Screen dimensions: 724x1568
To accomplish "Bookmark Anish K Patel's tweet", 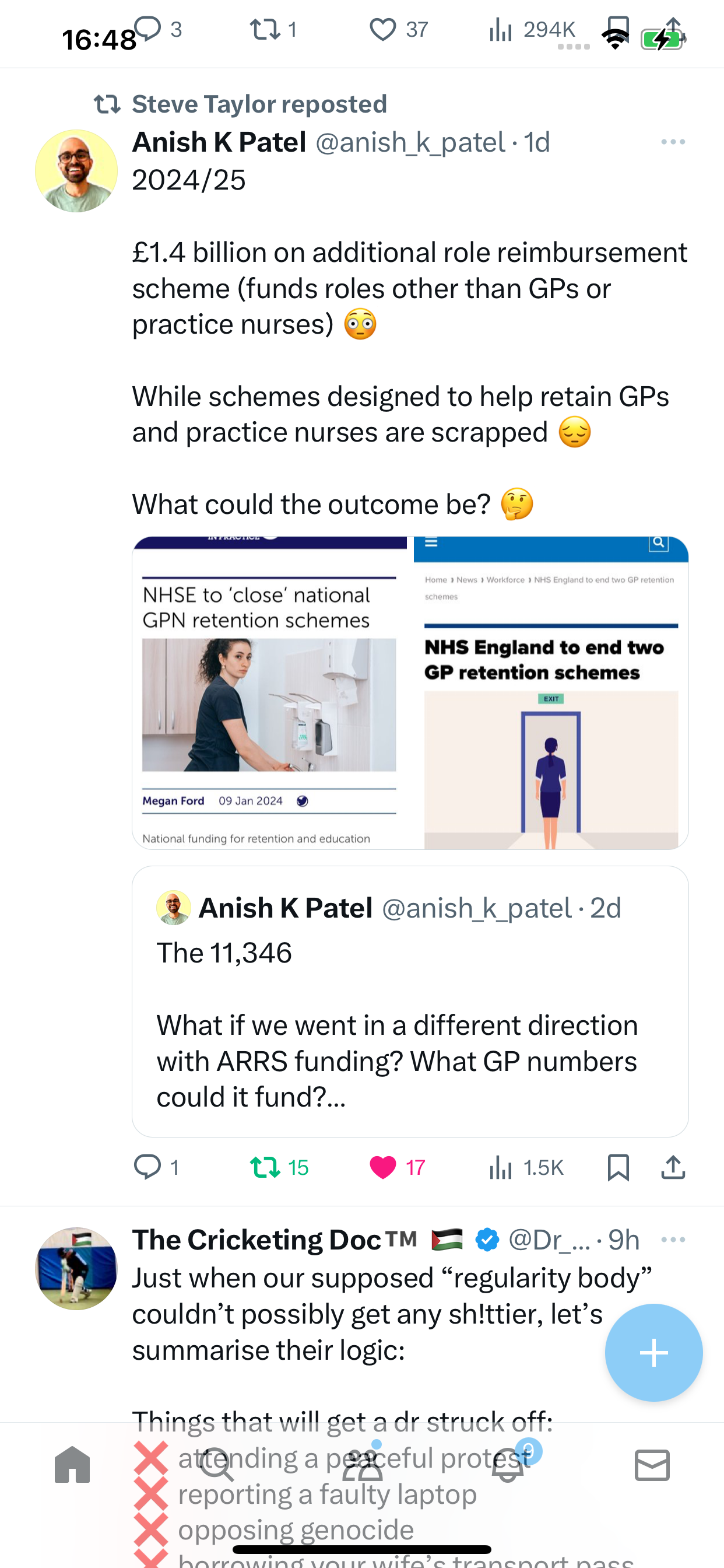I will (618, 1167).
